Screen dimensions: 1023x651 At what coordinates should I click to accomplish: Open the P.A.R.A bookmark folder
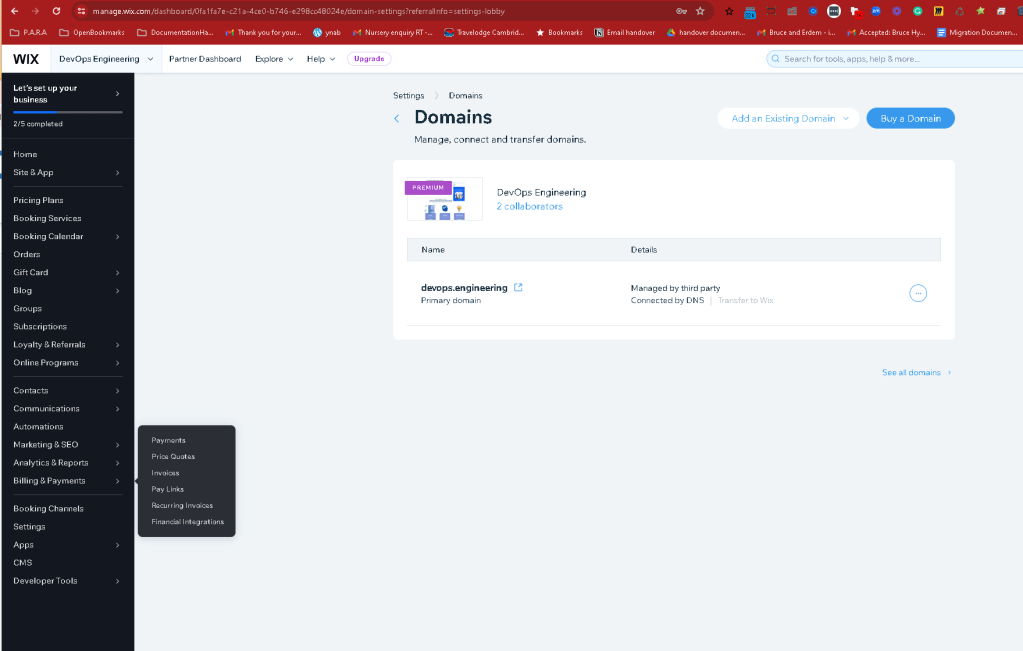(29, 32)
